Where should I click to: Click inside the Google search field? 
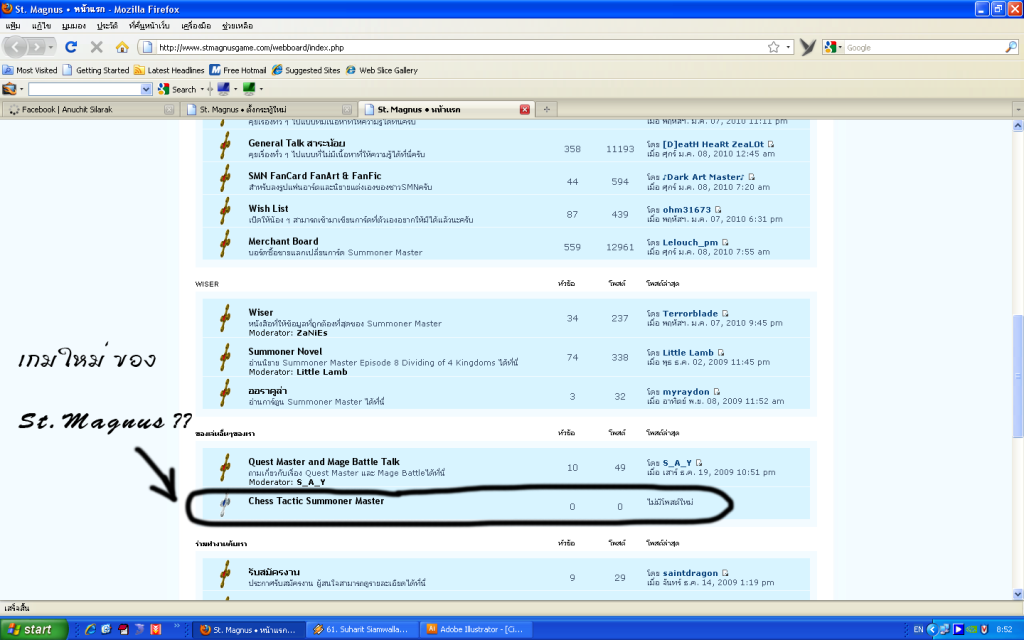[x=923, y=47]
